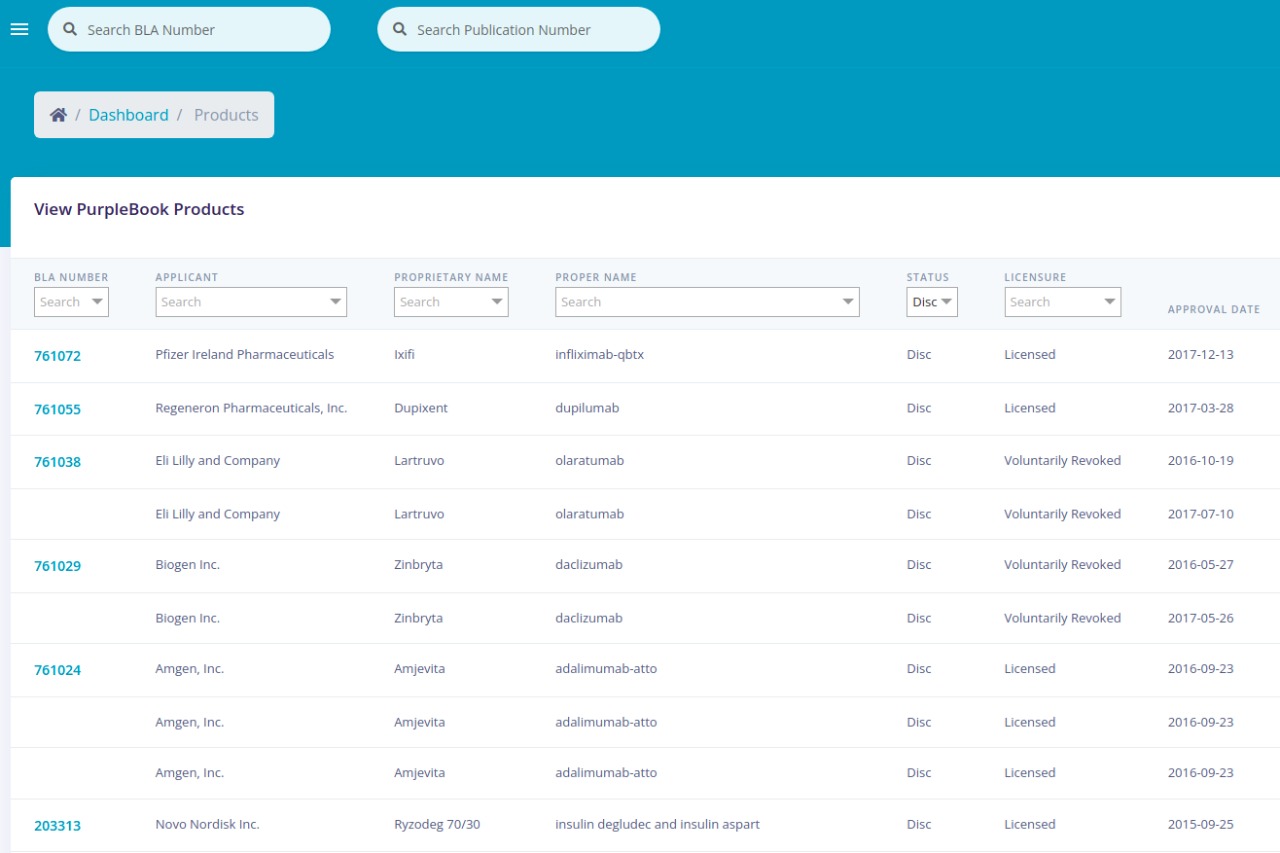The width and height of the screenshot is (1280, 853).
Task: Click the publication search magnifier icon
Action: click(x=400, y=30)
